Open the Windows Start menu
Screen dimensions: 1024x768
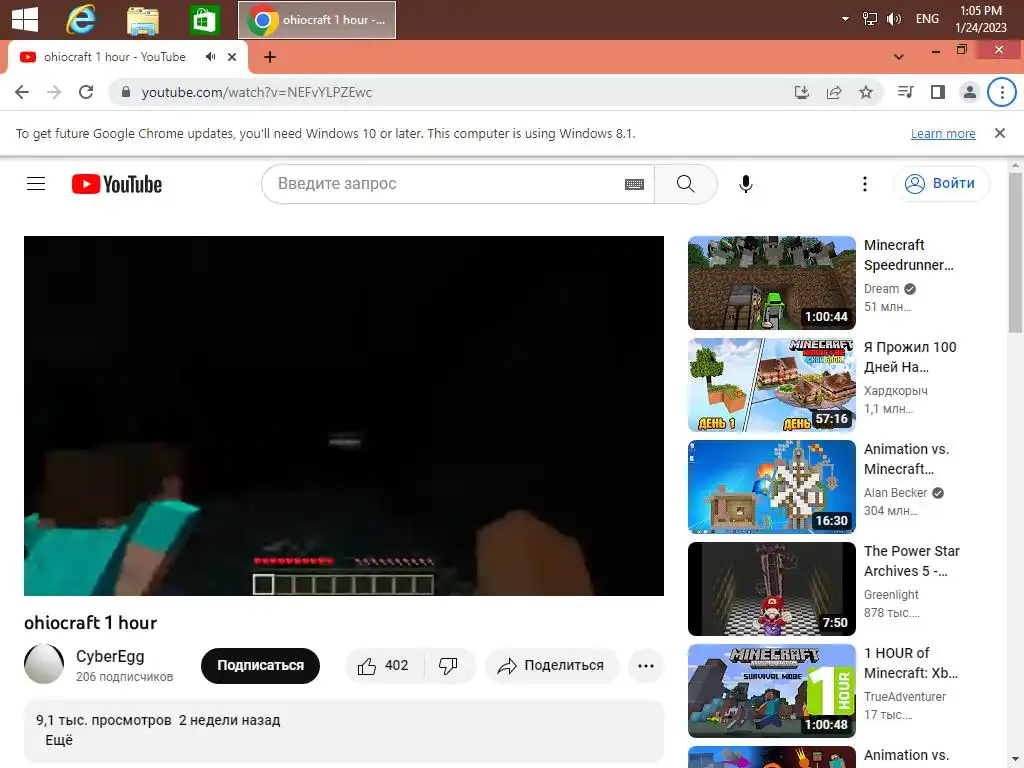point(25,19)
